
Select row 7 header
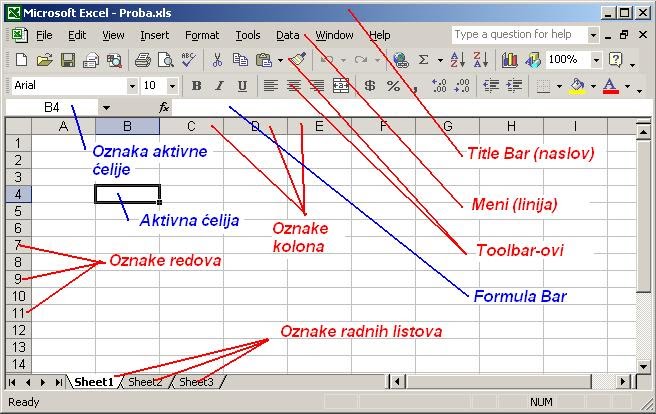(x=16, y=244)
